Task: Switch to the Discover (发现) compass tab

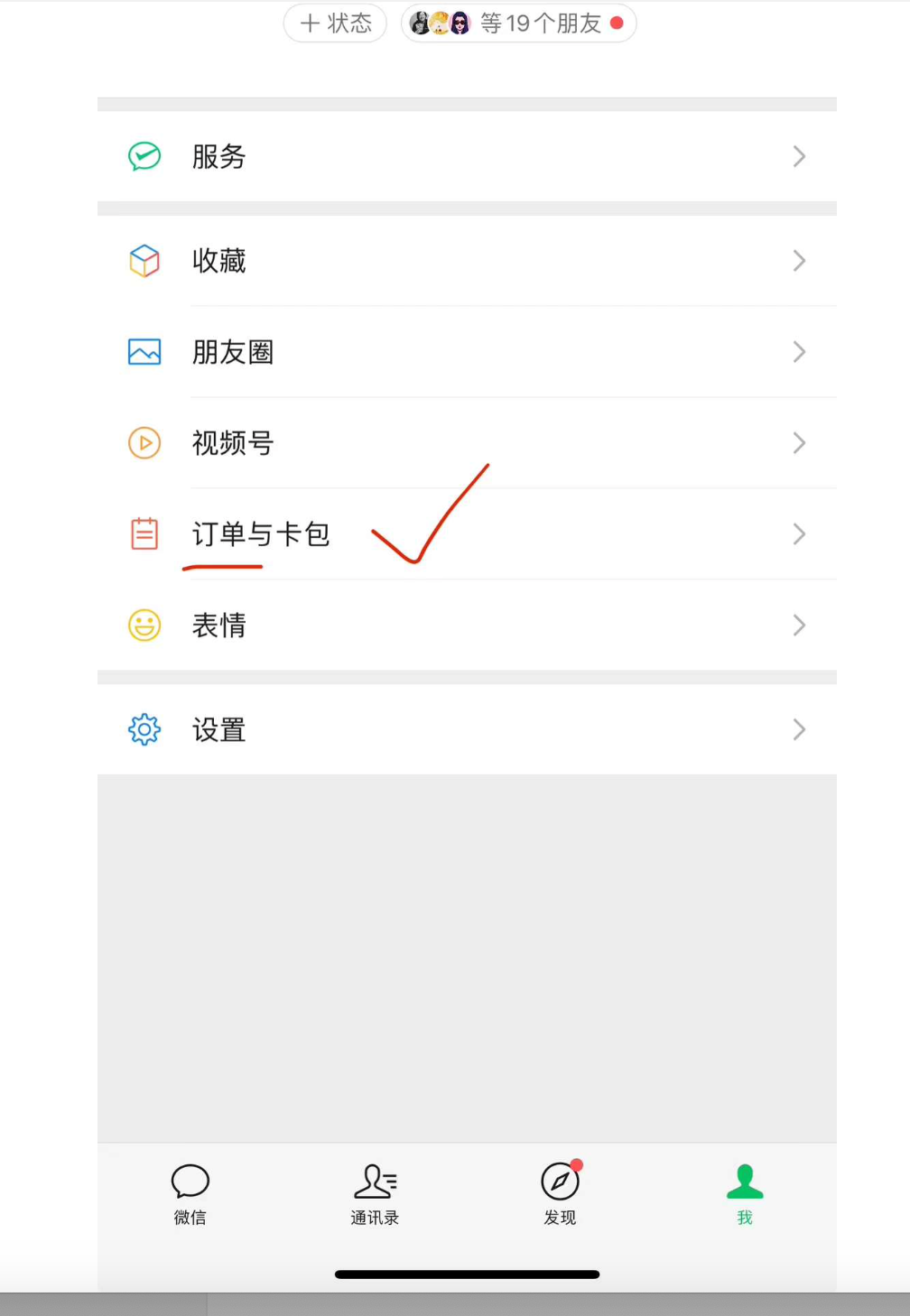Action: click(x=560, y=1193)
